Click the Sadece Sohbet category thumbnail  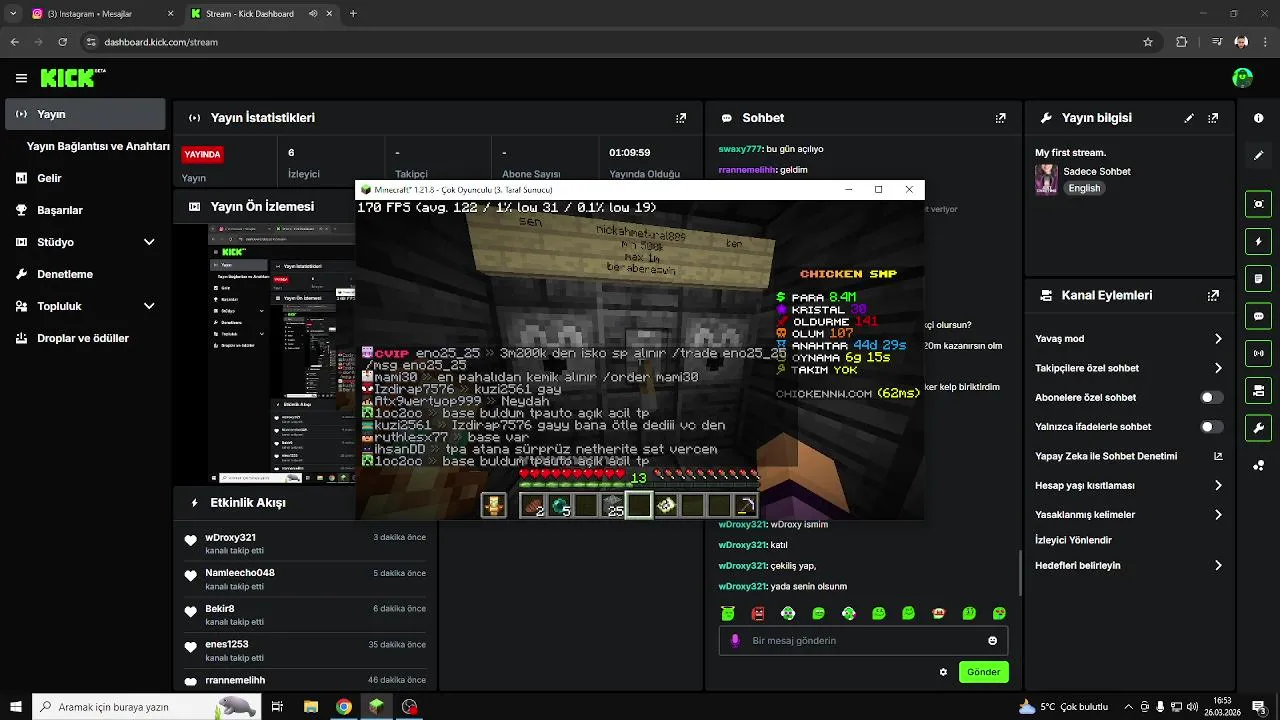[x=1047, y=180]
